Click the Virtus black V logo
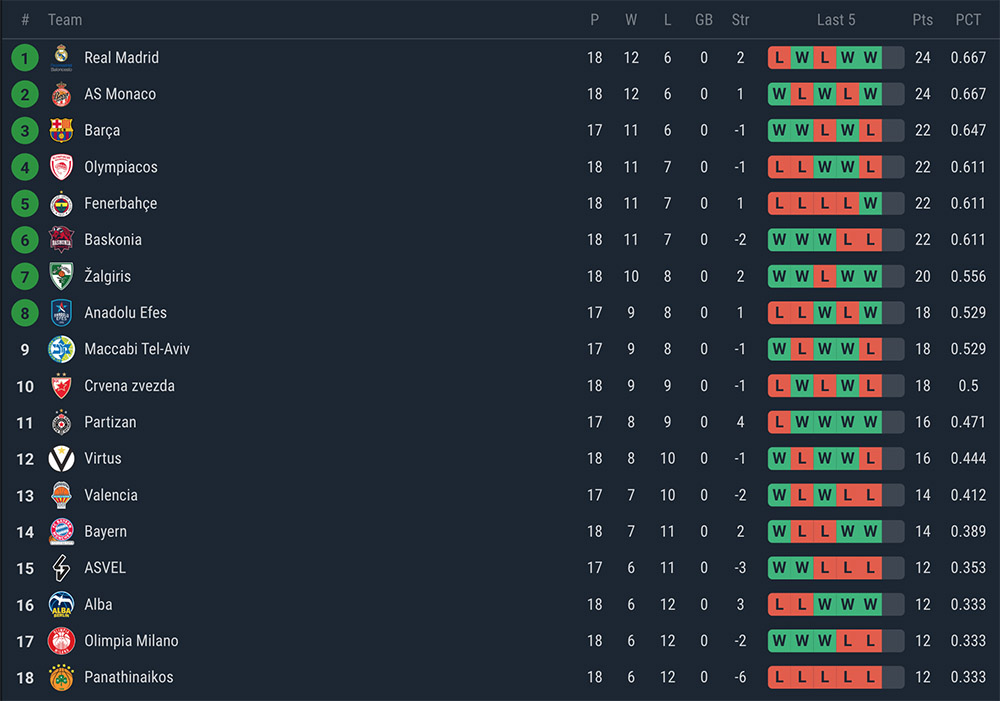This screenshot has width=1000, height=701. (61, 458)
